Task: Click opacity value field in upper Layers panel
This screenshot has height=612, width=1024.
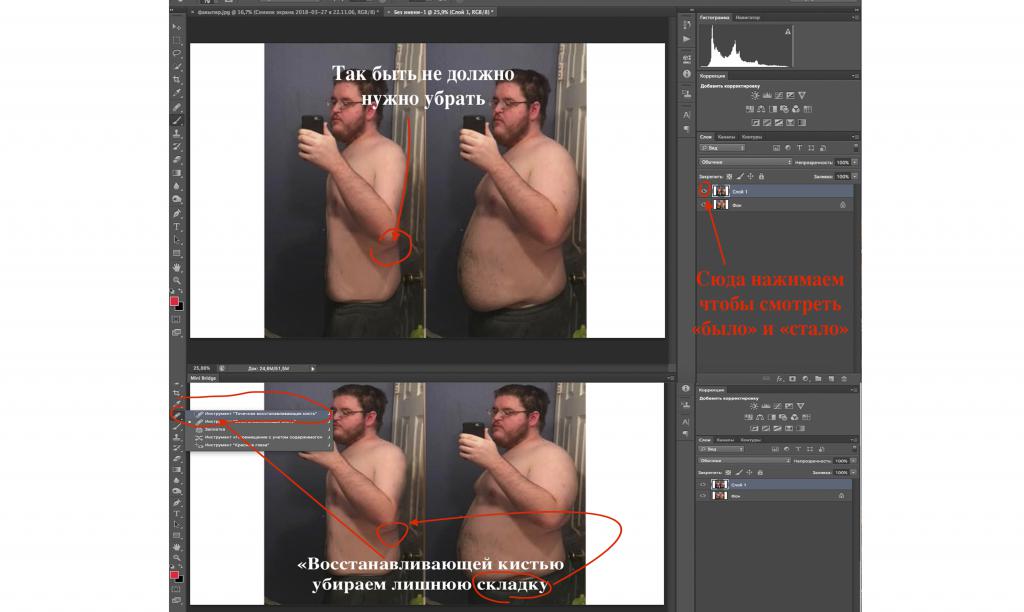Action: click(842, 162)
